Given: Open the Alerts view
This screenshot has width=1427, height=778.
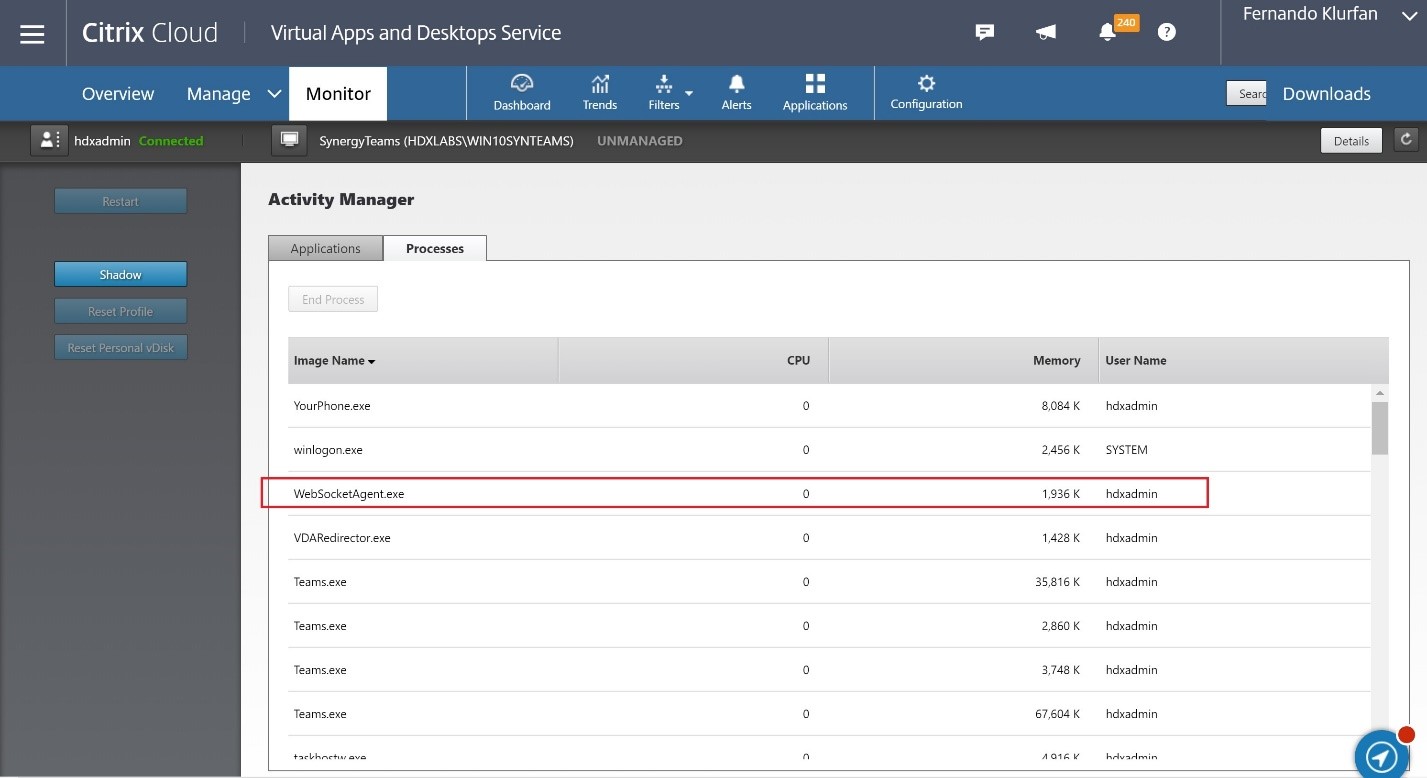Looking at the screenshot, I should tap(737, 93).
